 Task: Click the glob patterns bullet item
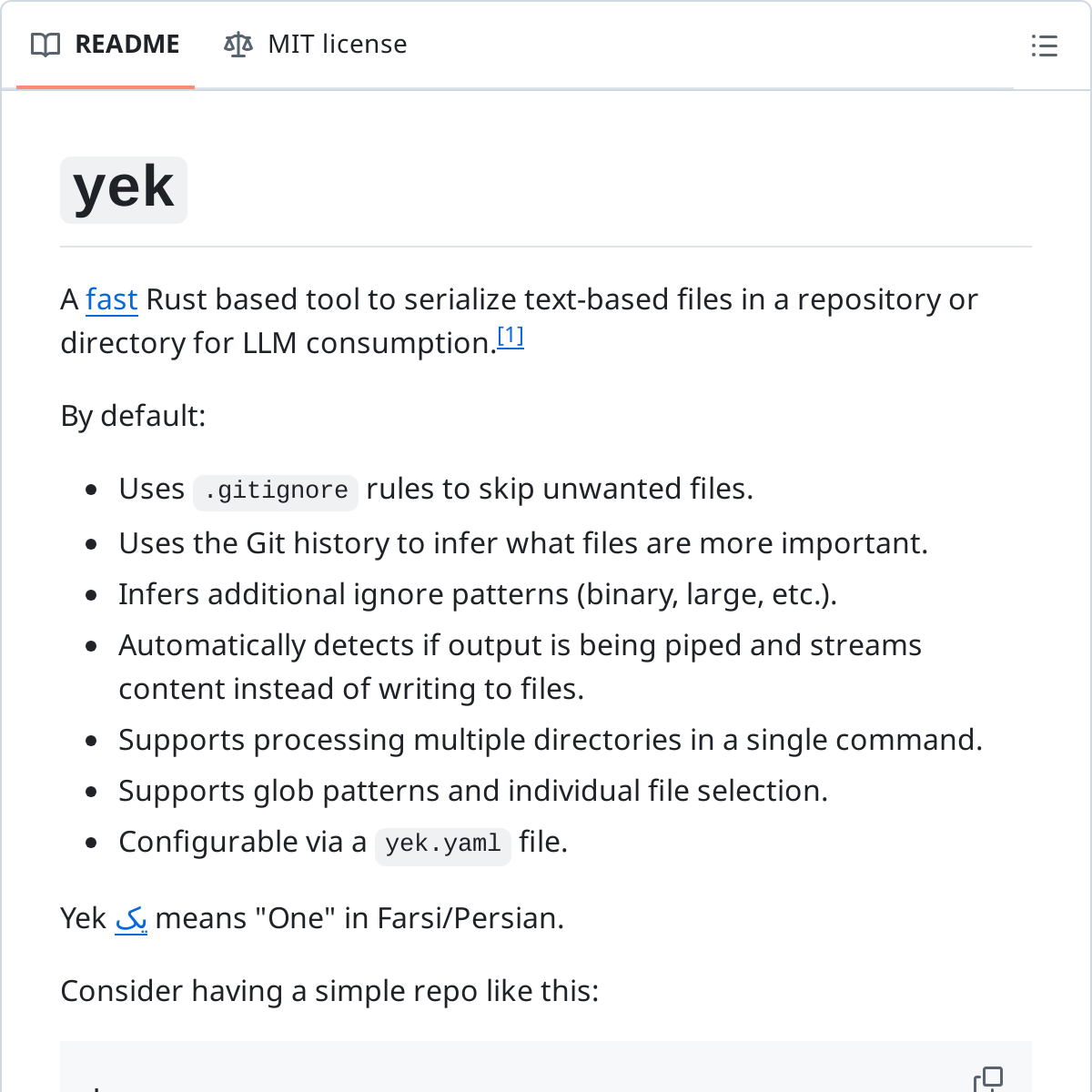click(x=473, y=791)
